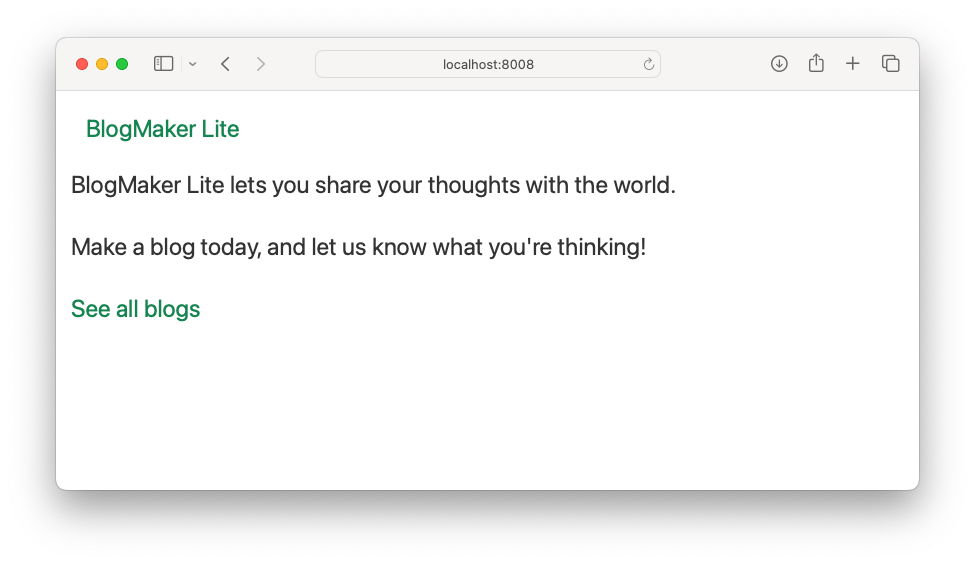Go forward with the right arrow
Viewport: 975px width, 564px height.
pyautogui.click(x=261, y=64)
